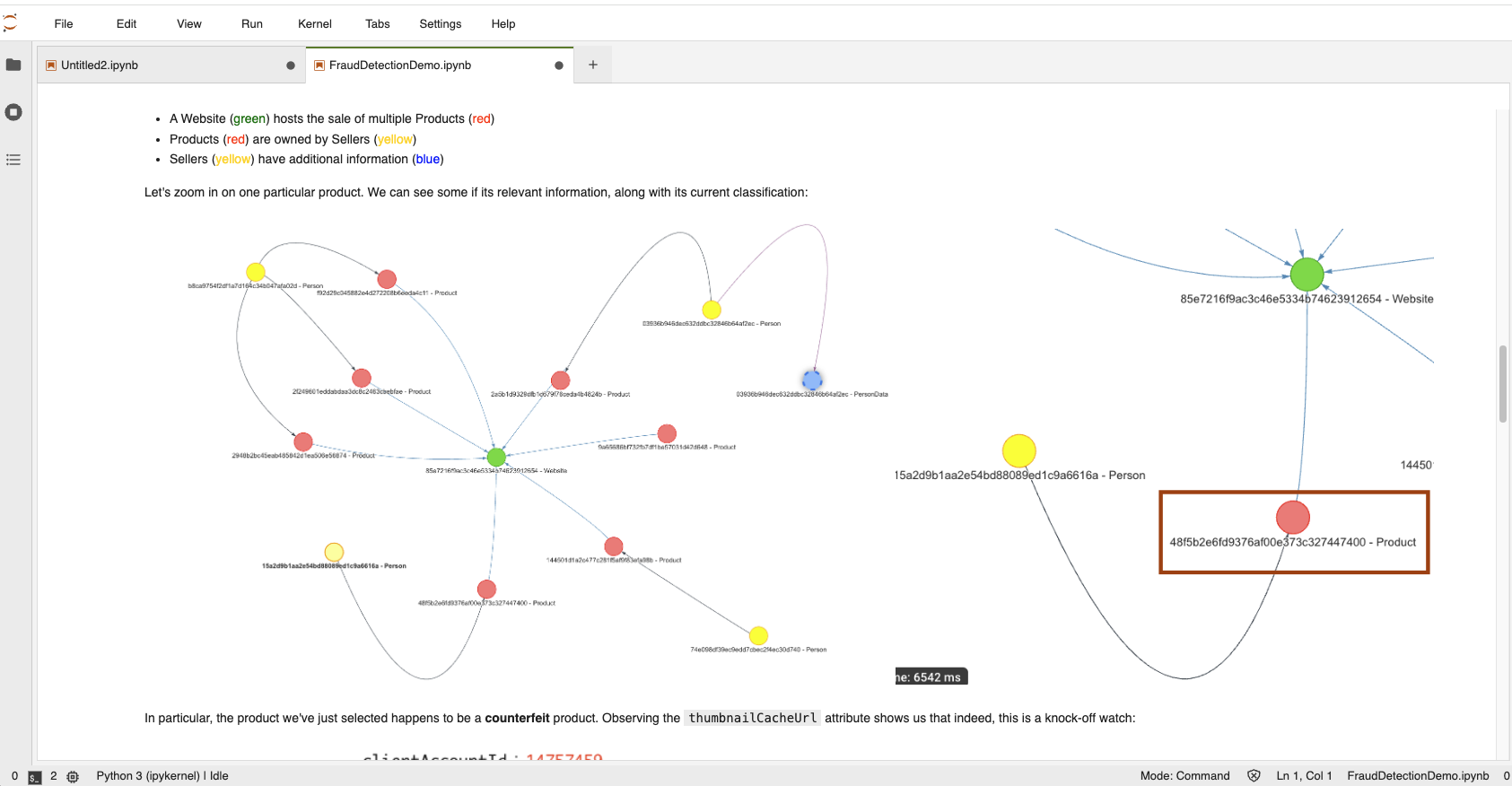Viewport: 1512px width, 786px height.
Task: Show the Table of Contents panel
Action: [x=13, y=160]
